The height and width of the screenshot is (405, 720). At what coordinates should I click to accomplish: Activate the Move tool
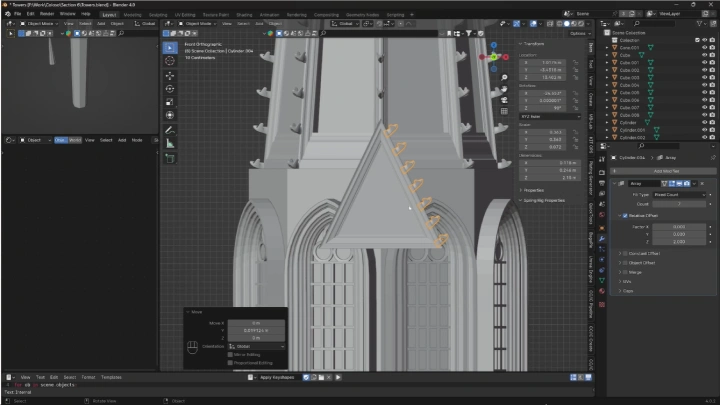170,76
